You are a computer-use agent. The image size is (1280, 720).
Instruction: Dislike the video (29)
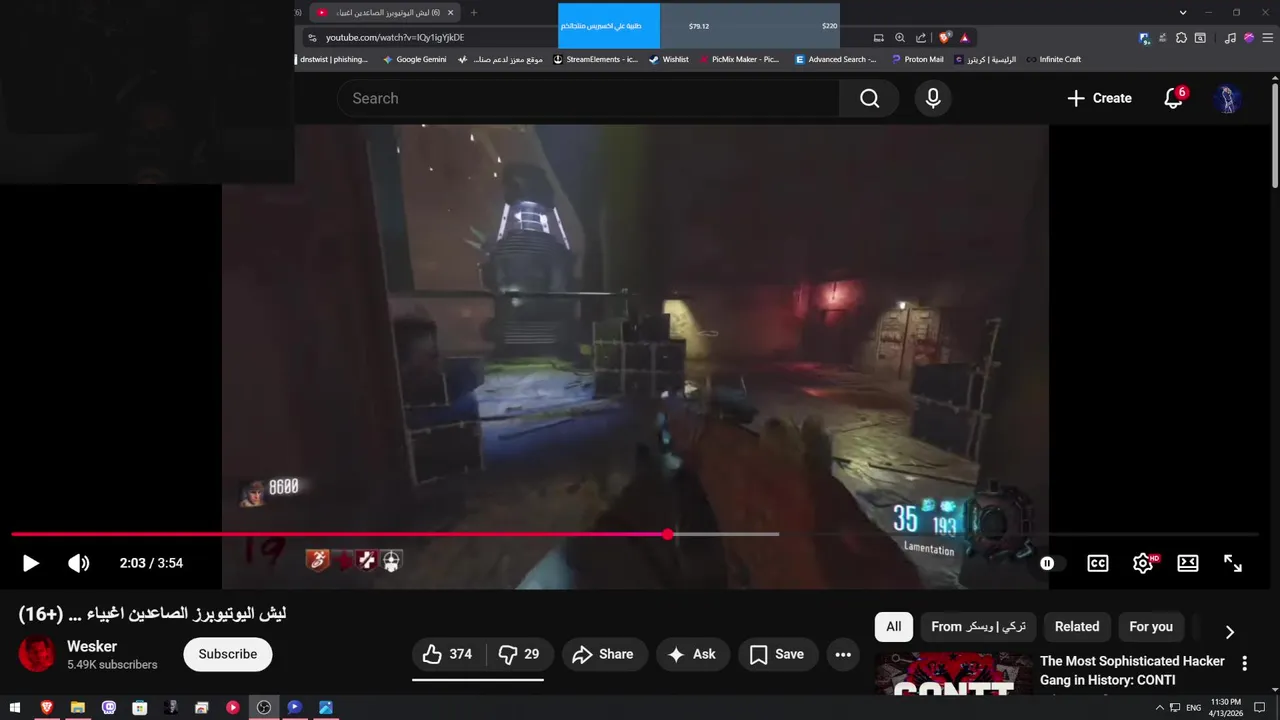tap(518, 654)
